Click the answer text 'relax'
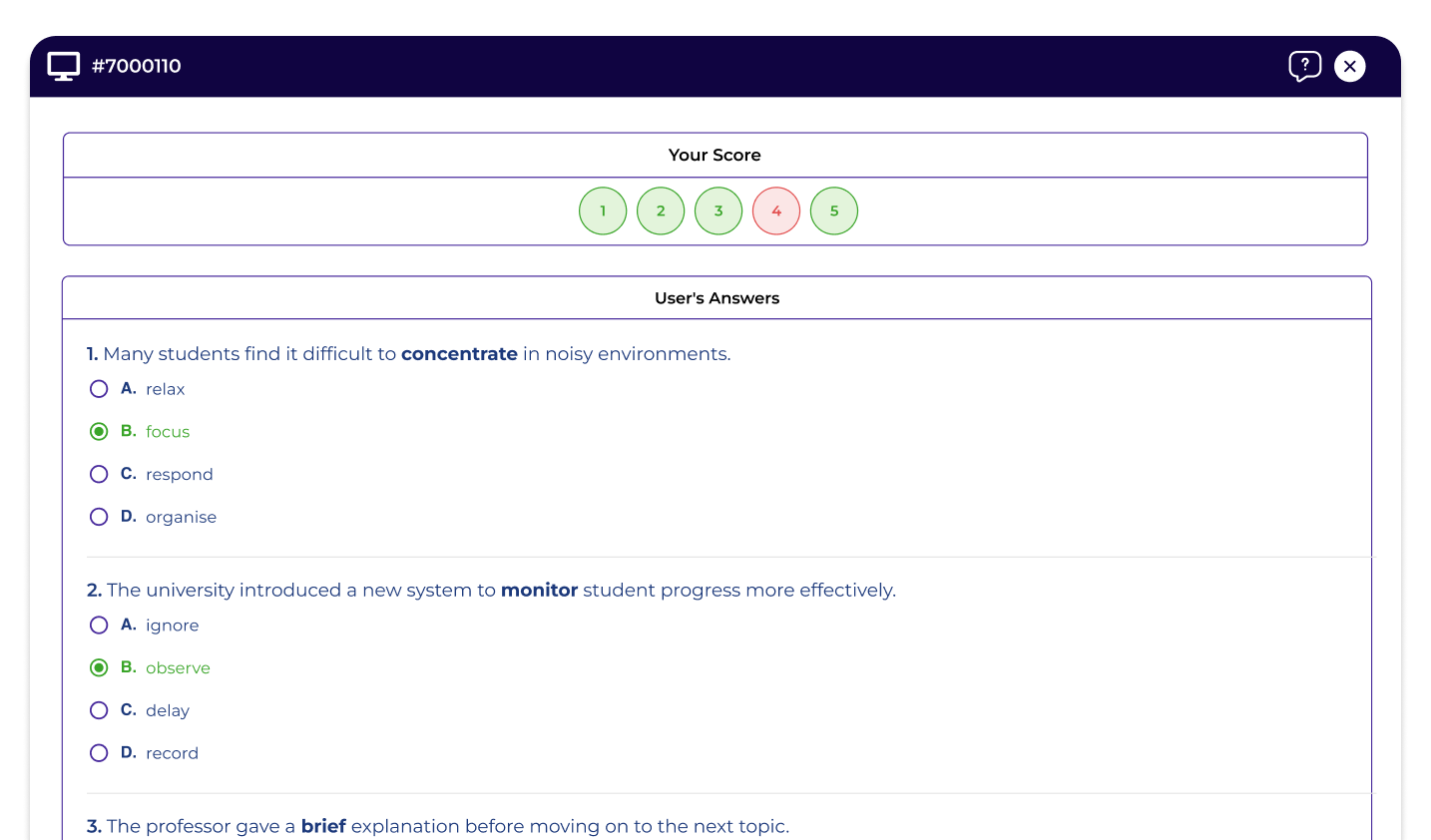 pos(165,389)
